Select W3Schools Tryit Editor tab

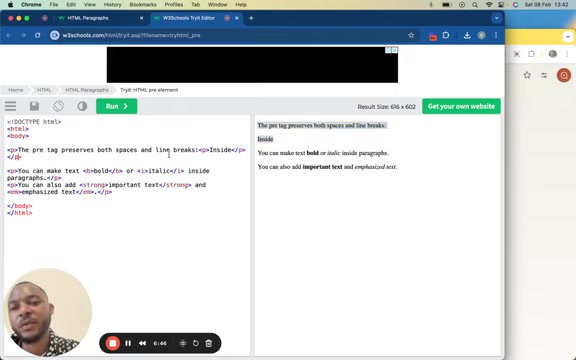tap(189, 18)
